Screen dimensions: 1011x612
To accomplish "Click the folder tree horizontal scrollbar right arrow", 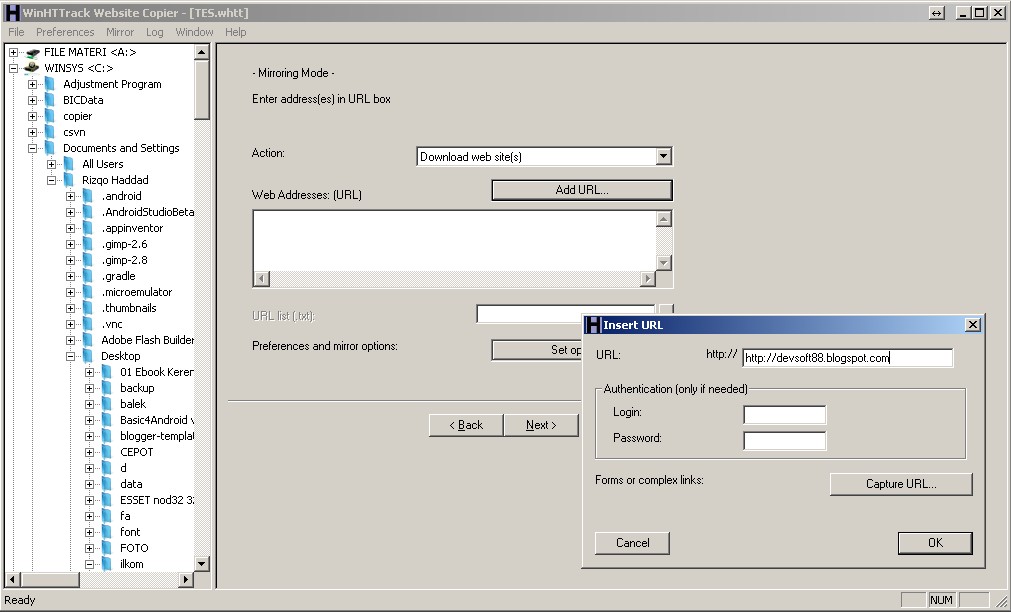I will 185,580.
